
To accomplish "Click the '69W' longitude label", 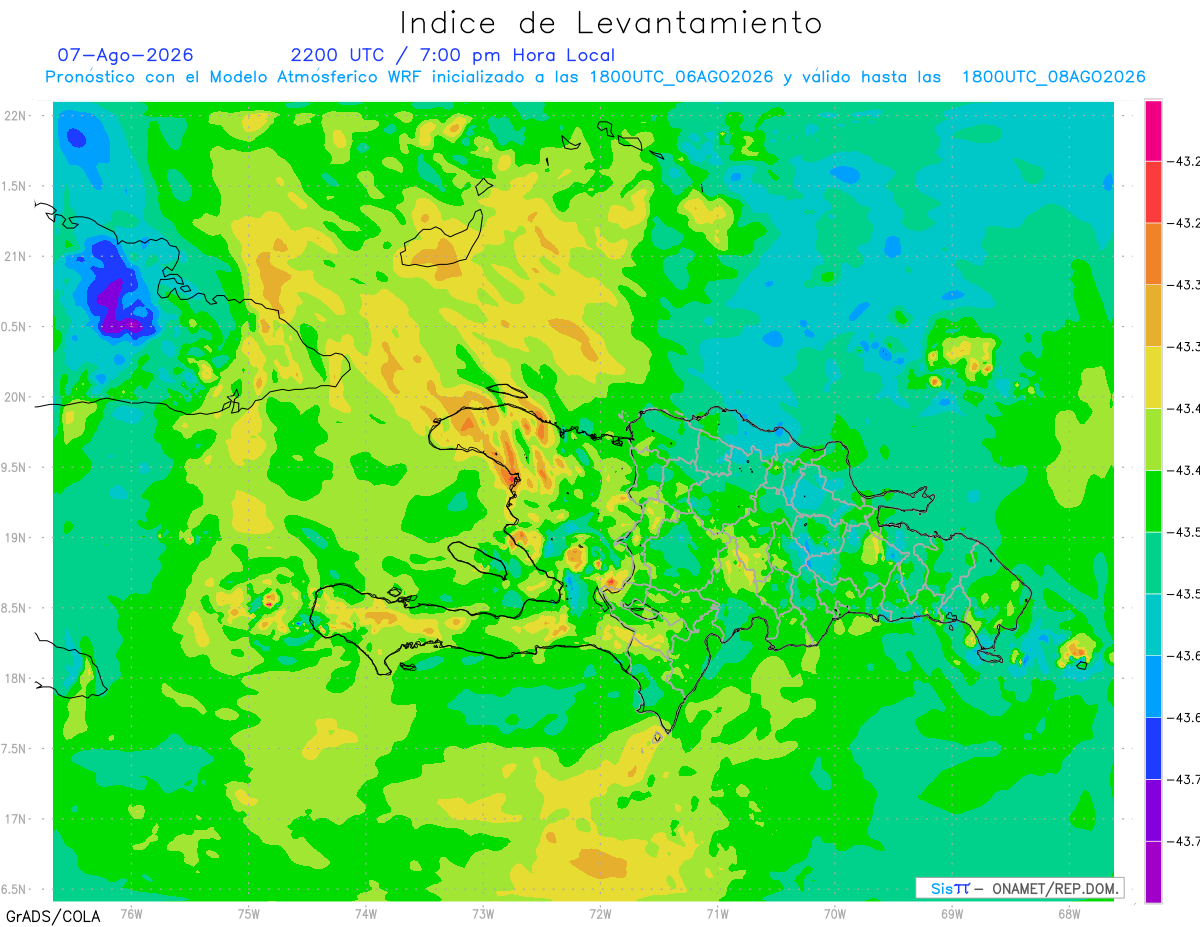I will 951,914.
